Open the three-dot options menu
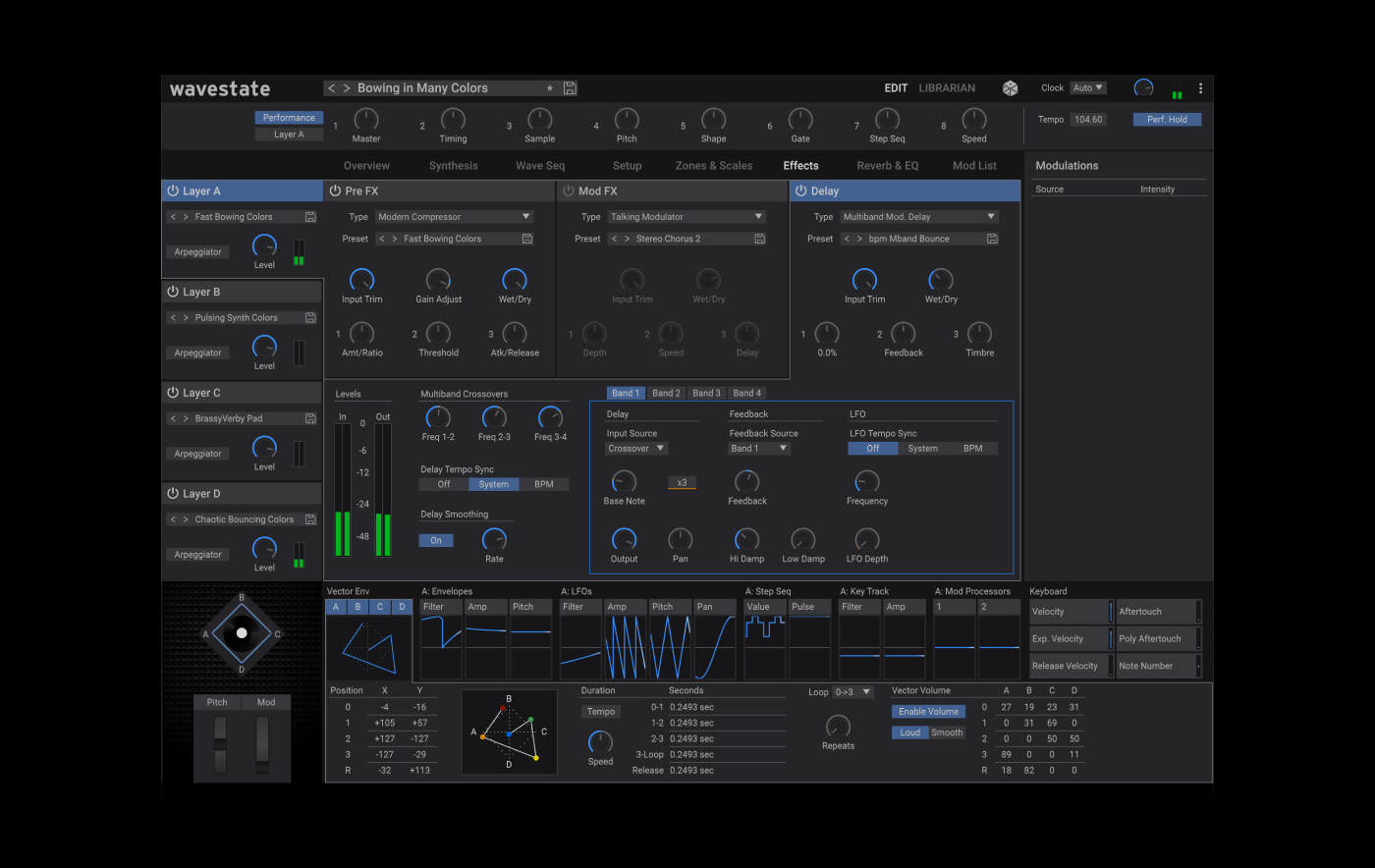The width and height of the screenshot is (1375, 868). coord(1200,88)
